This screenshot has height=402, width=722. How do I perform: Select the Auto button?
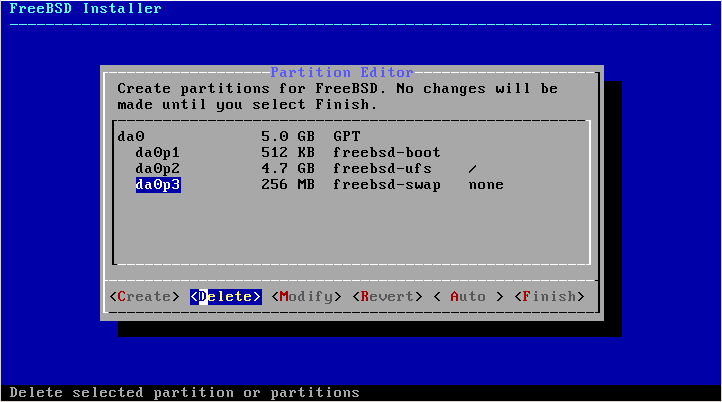[468, 297]
